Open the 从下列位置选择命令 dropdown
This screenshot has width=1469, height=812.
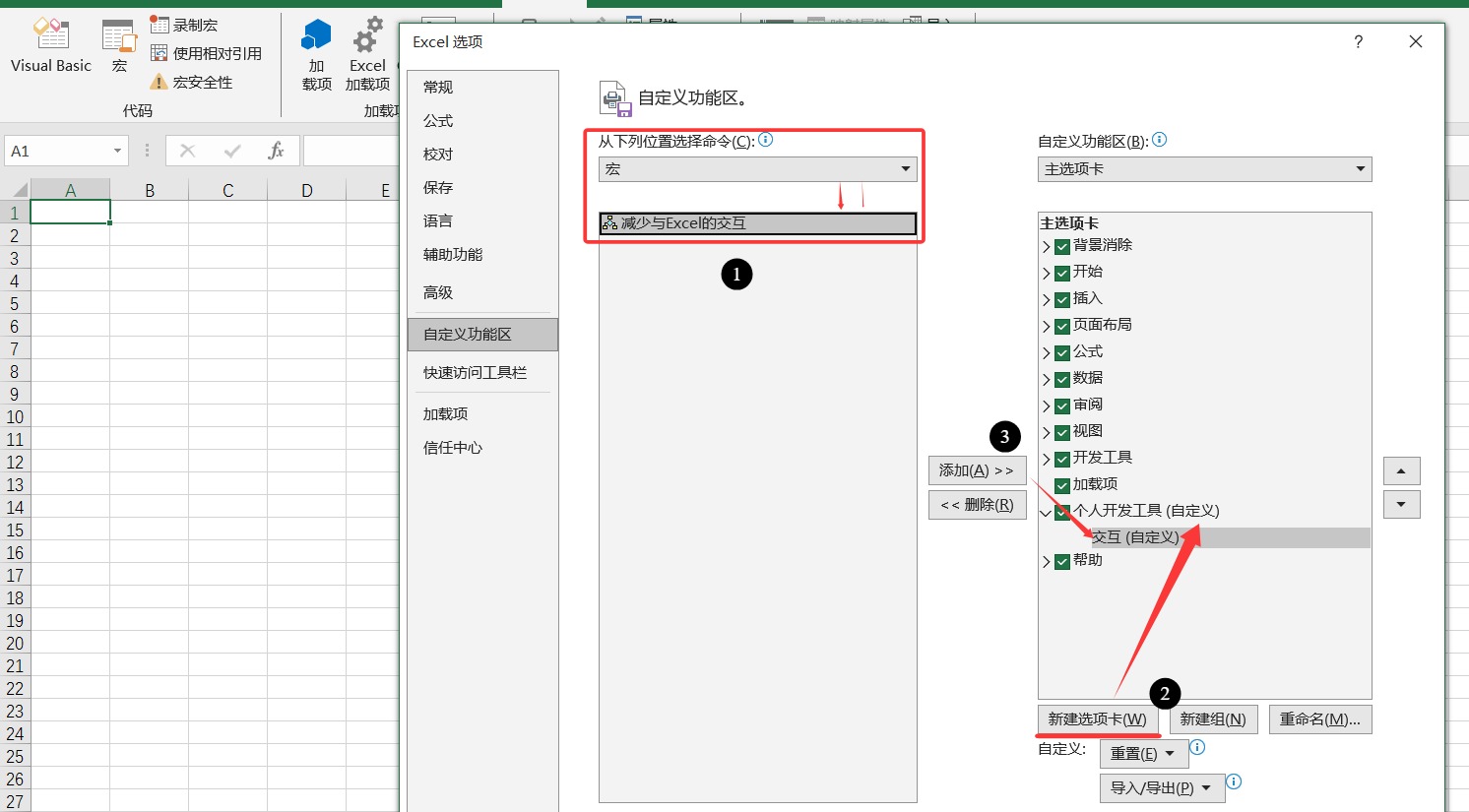click(x=757, y=169)
